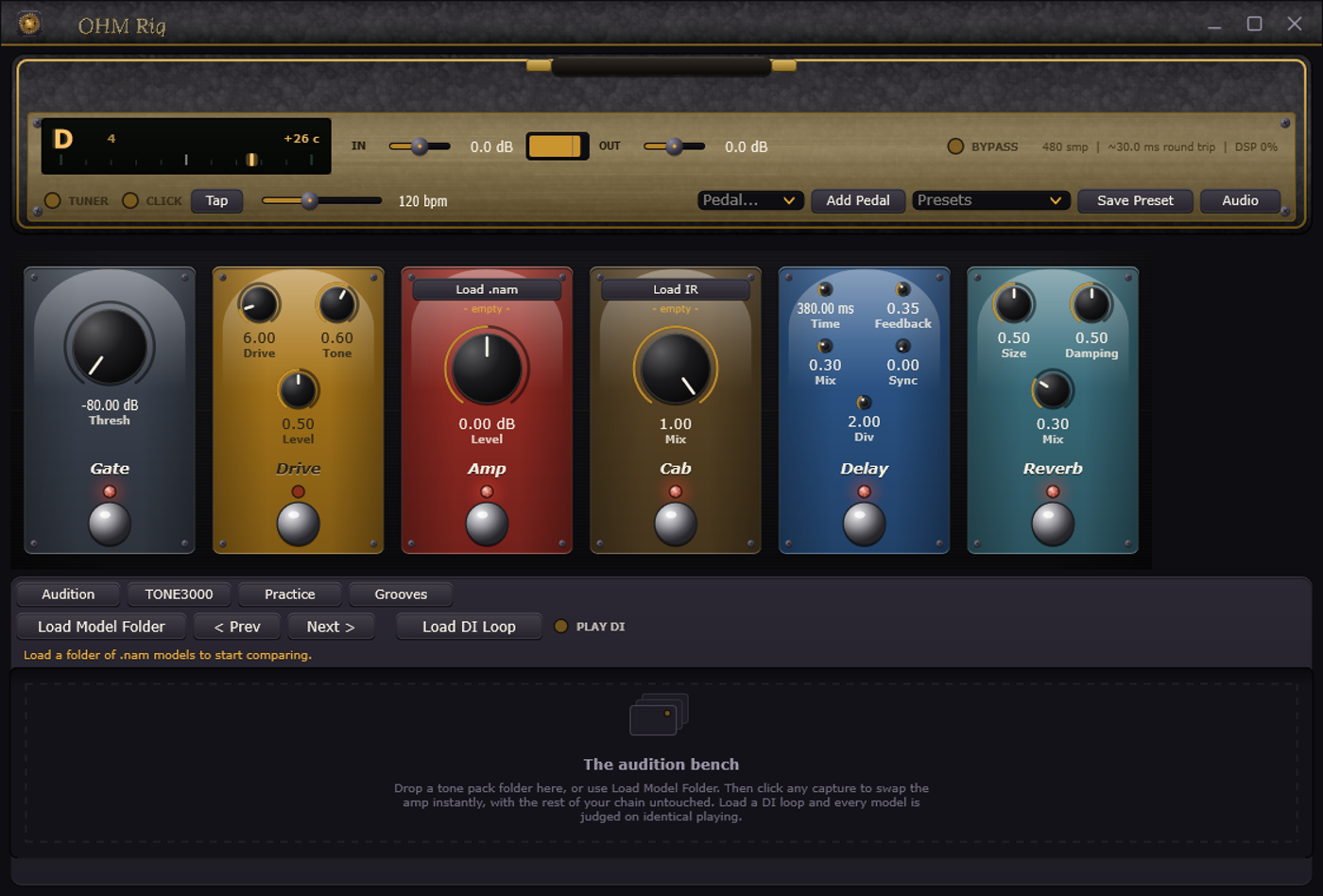Click the IN gain slider
This screenshot has height=896, width=1323.
pos(420,146)
